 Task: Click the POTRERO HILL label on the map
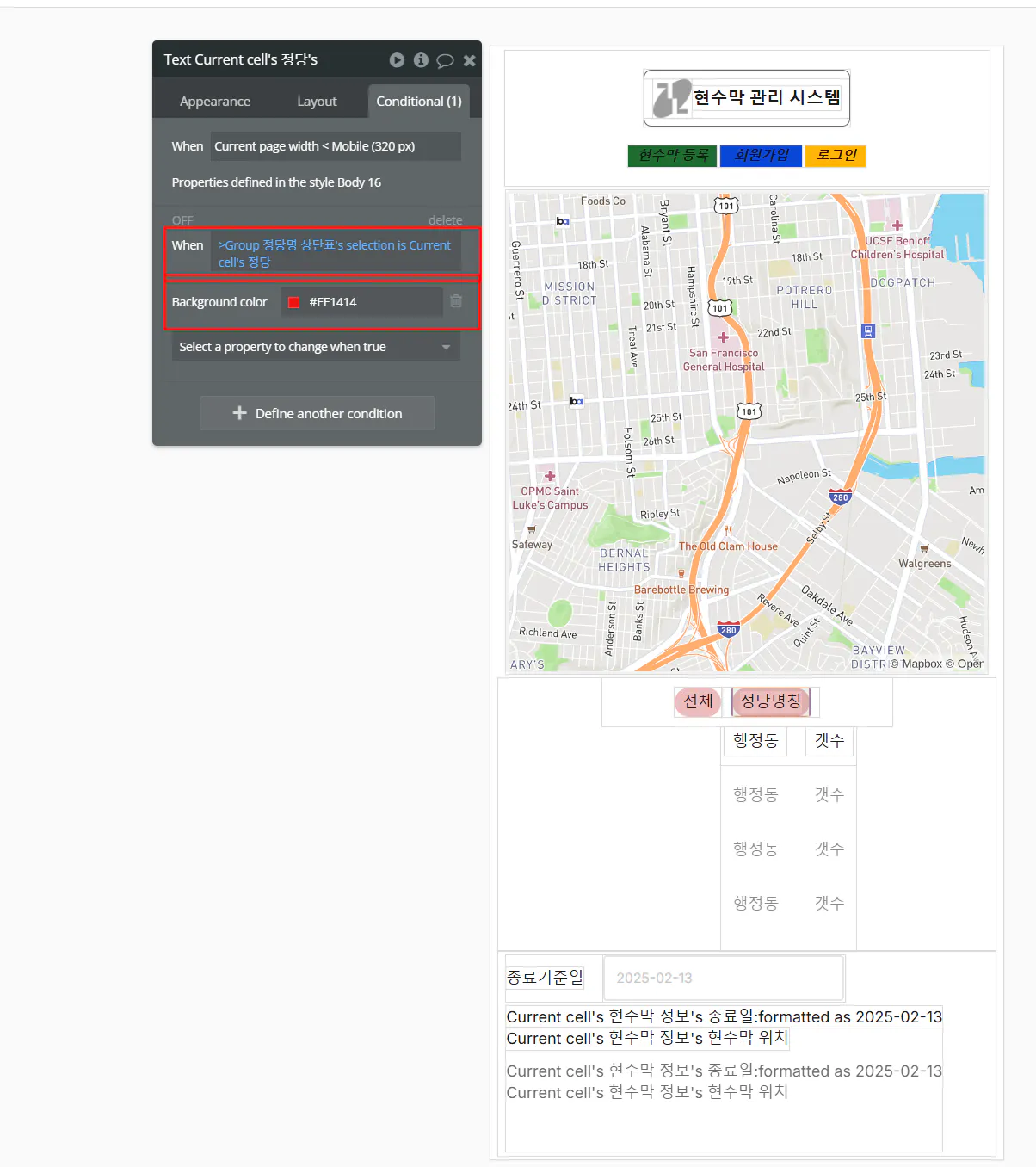point(805,297)
